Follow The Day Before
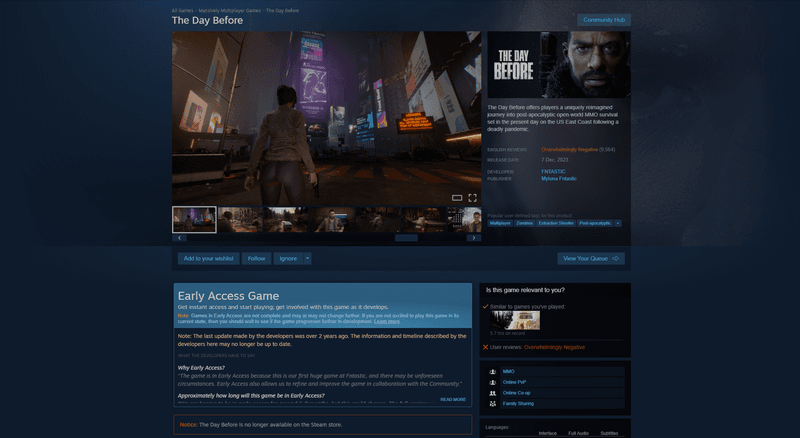Viewport: 800px width, 438px height. coord(256,258)
